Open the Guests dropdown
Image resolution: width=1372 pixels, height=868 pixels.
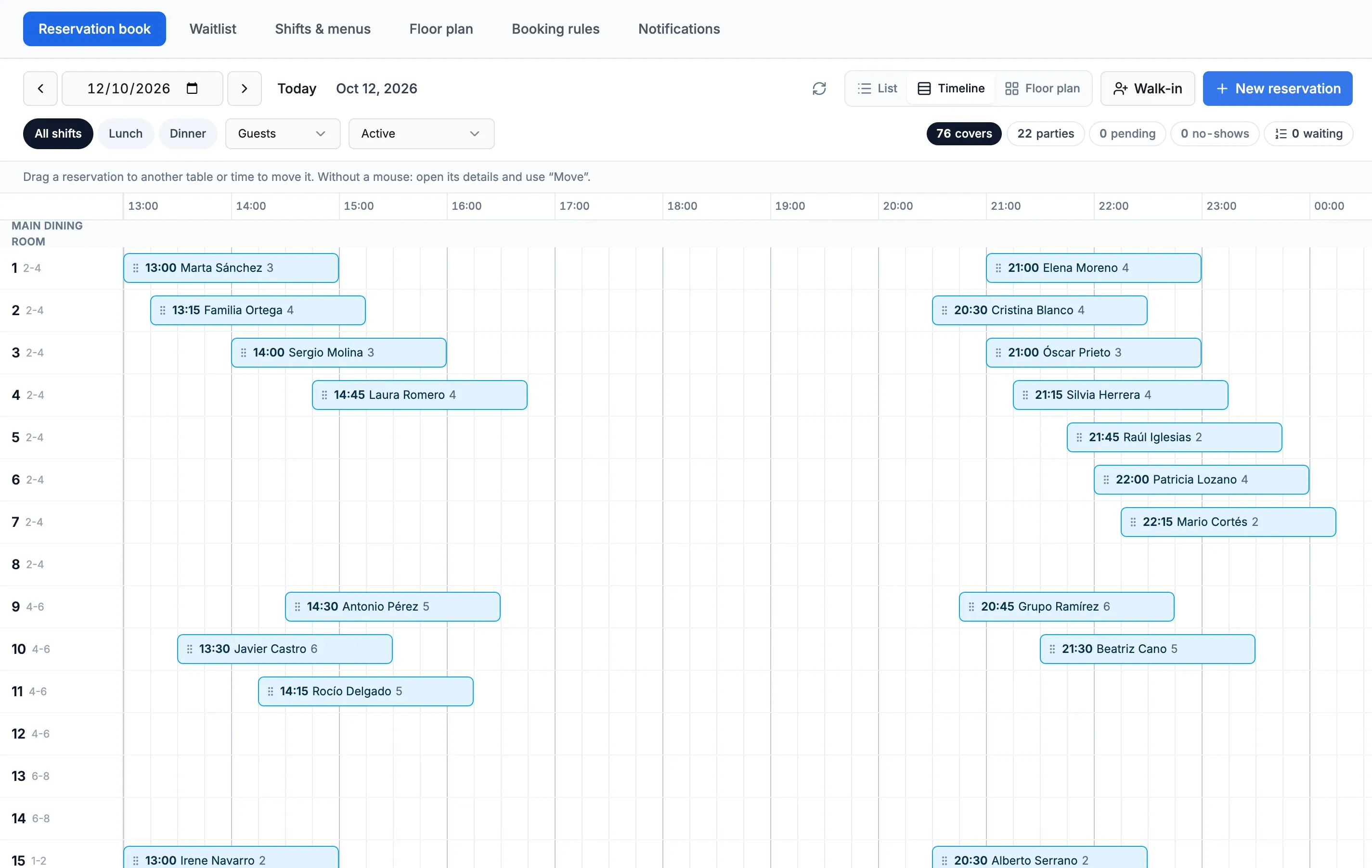[283, 133]
